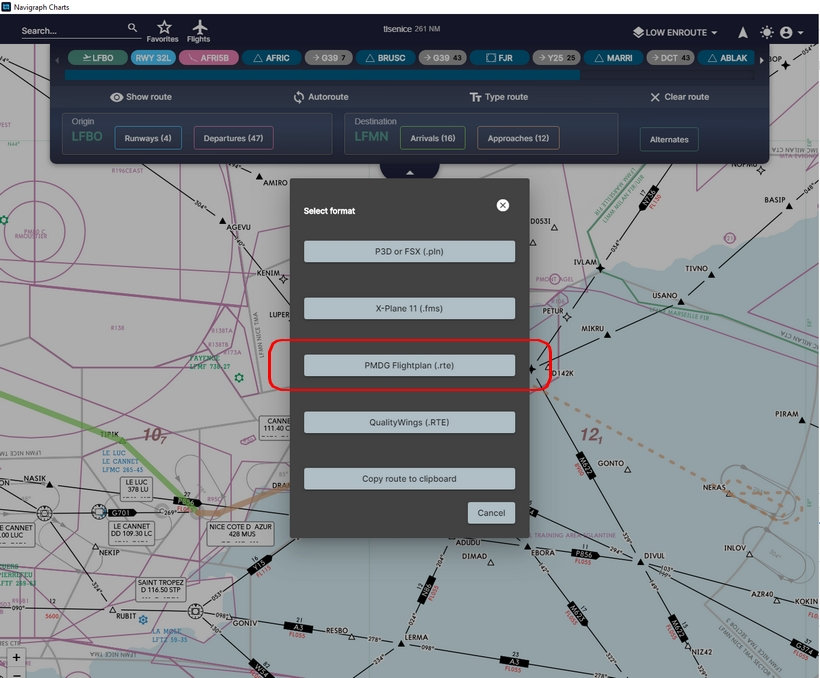Viewport: 820px width, 678px height.
Task: Toggle Show route eye option
Action: coord(141,97)
